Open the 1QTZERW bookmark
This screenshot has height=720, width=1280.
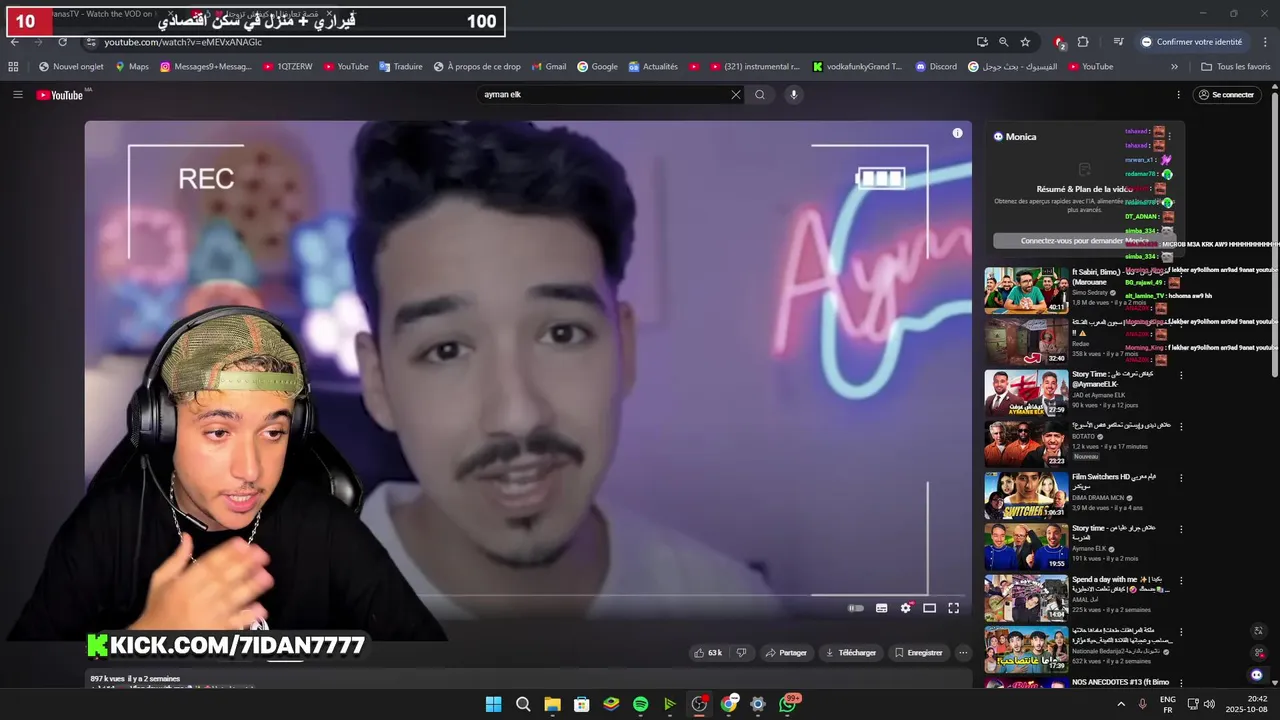(288, 67)
